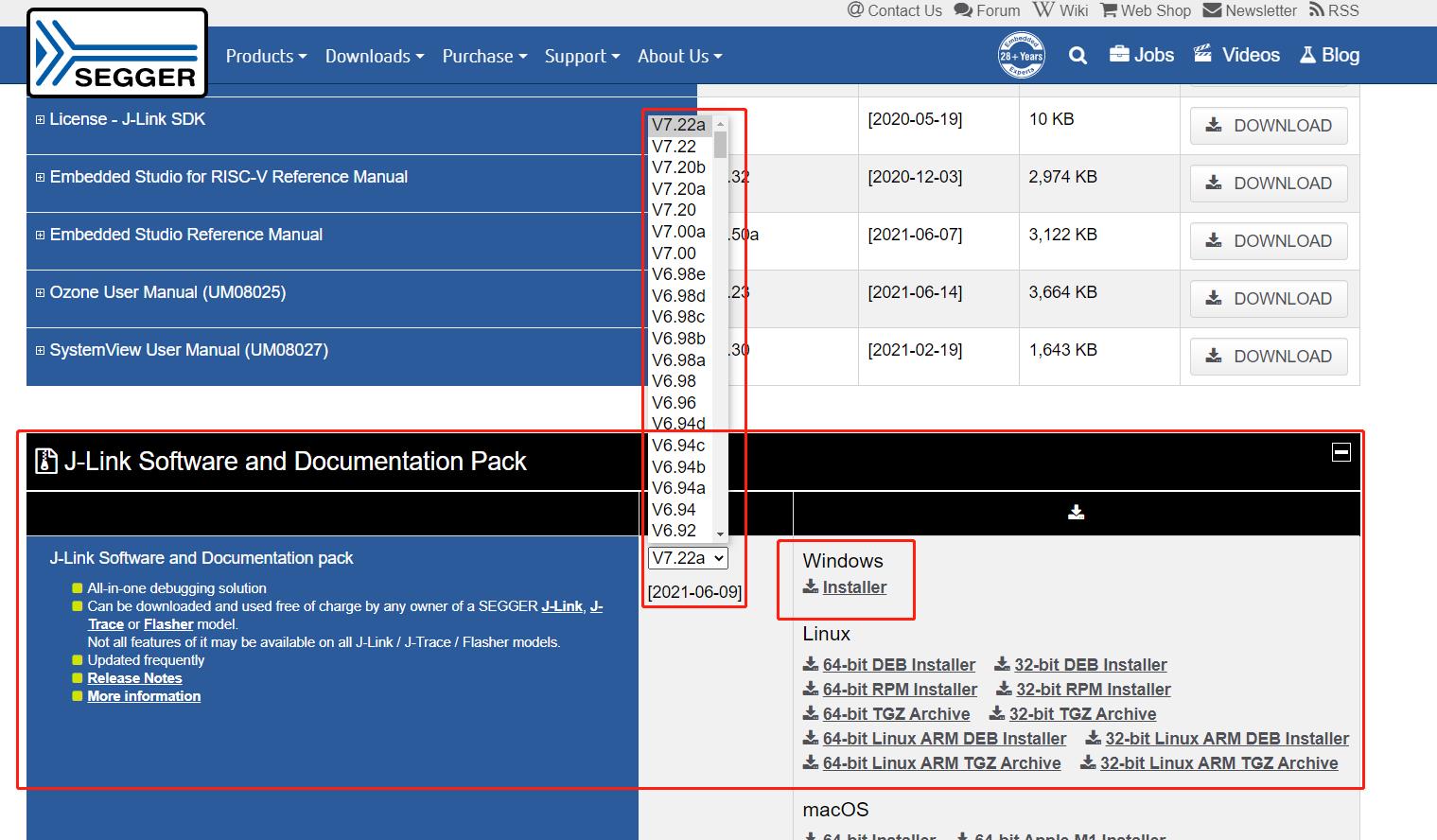Click the SEGGER logo
Screen dimensions: 1437x840
tap(117, 53)
